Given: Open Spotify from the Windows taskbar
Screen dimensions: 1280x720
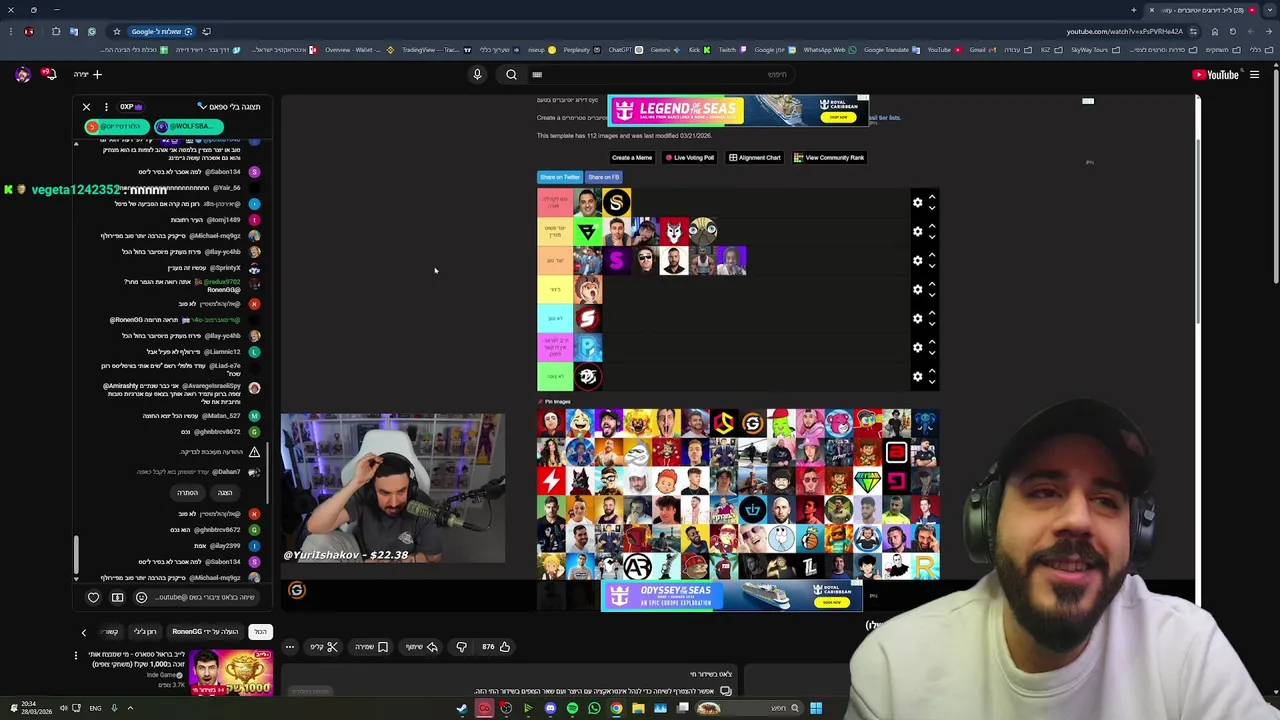Looking at the screenshot, I should [572, 708].
